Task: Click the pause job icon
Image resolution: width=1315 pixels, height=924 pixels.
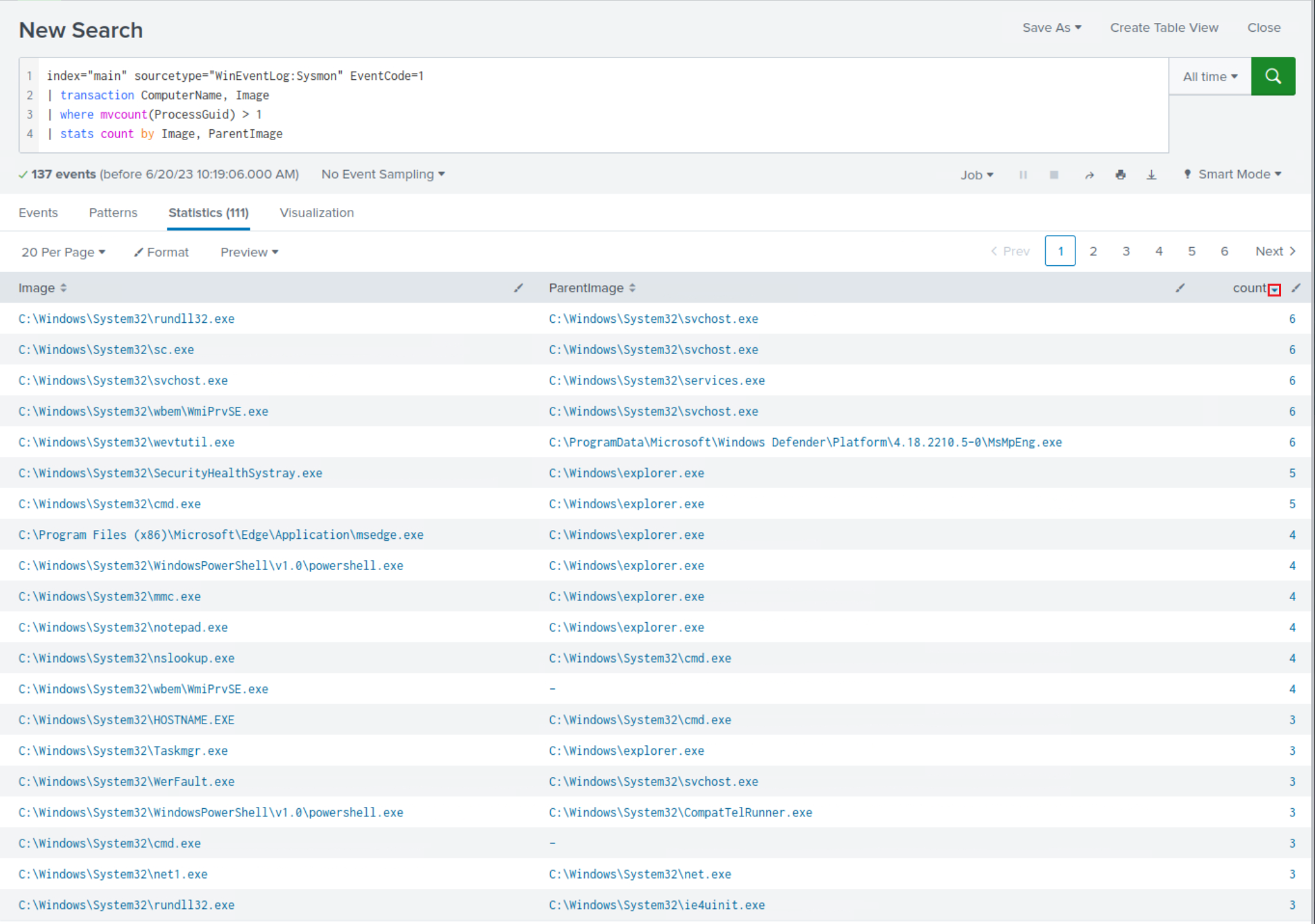Action: pos(1023,175)
